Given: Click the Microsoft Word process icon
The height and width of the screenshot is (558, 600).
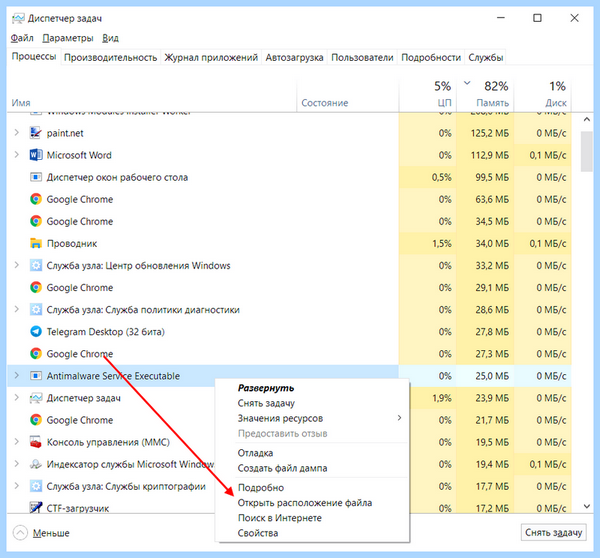Looking at the screenshot, I should [36, 155].
